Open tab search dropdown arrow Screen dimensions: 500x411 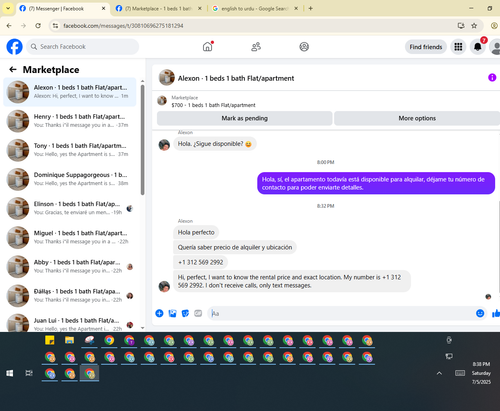[x=8, y=8]
